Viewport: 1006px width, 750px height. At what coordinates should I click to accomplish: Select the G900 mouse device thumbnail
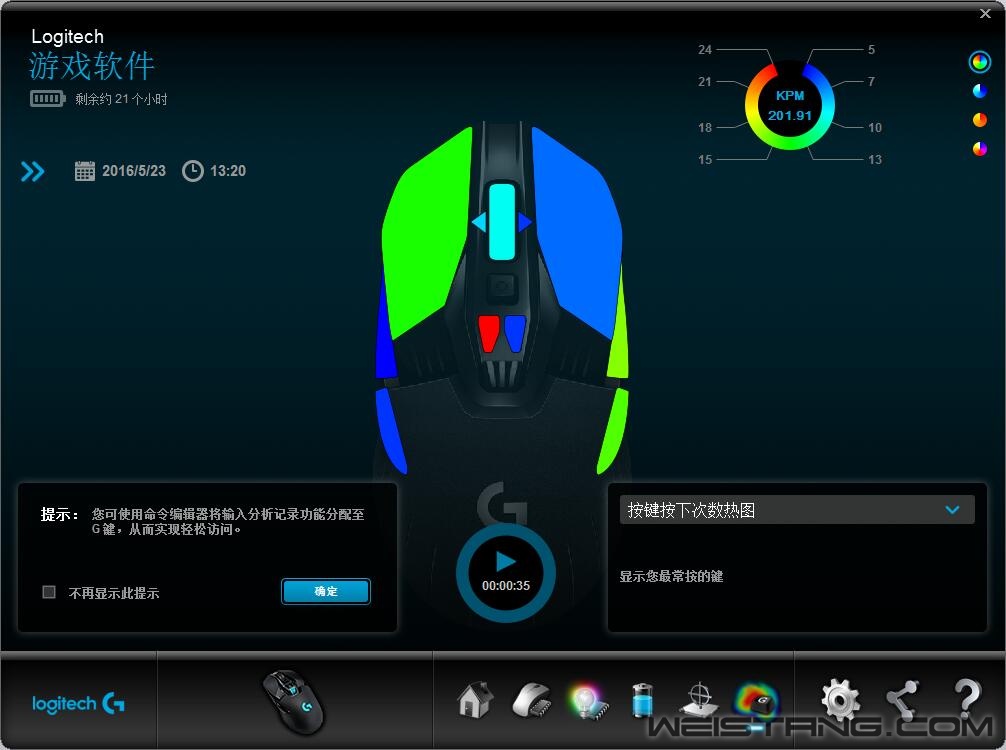[293, 702]
